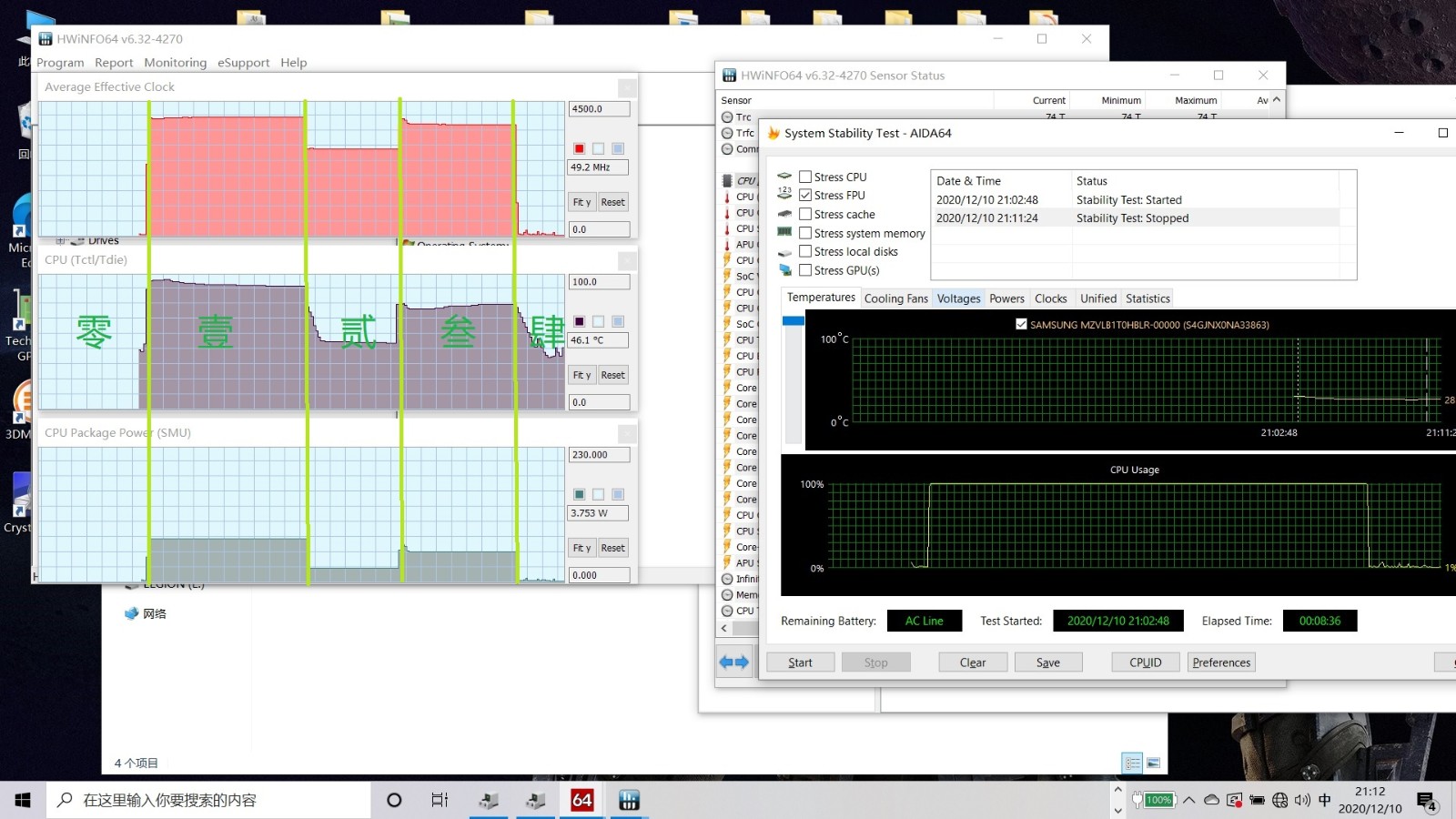1456x819 pixels.
Task: Pick the teal swatch of Package Power graph
Action: (x=579, y=494)
